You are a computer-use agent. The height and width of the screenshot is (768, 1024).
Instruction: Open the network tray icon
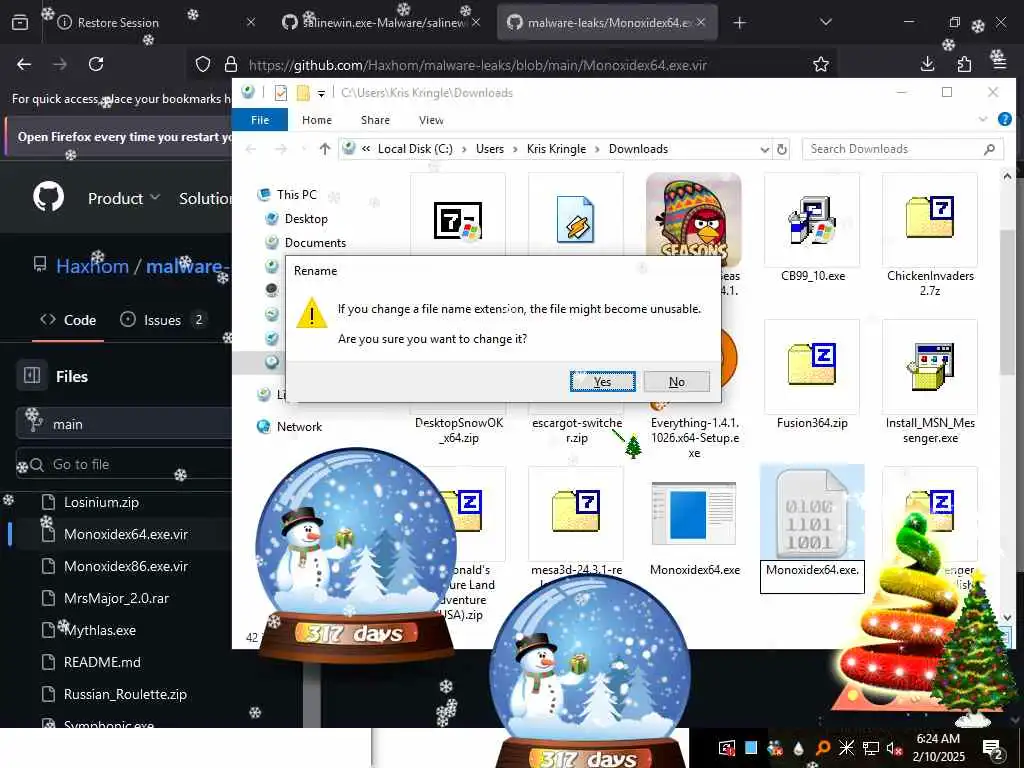click(871, 748)
